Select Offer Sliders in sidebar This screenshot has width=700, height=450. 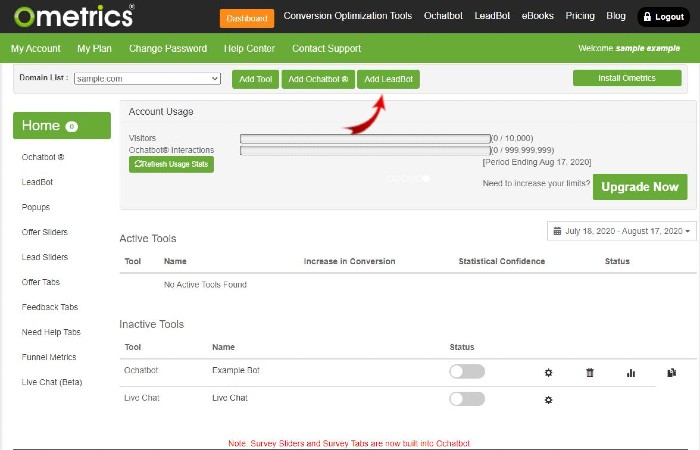click(45, 232)
